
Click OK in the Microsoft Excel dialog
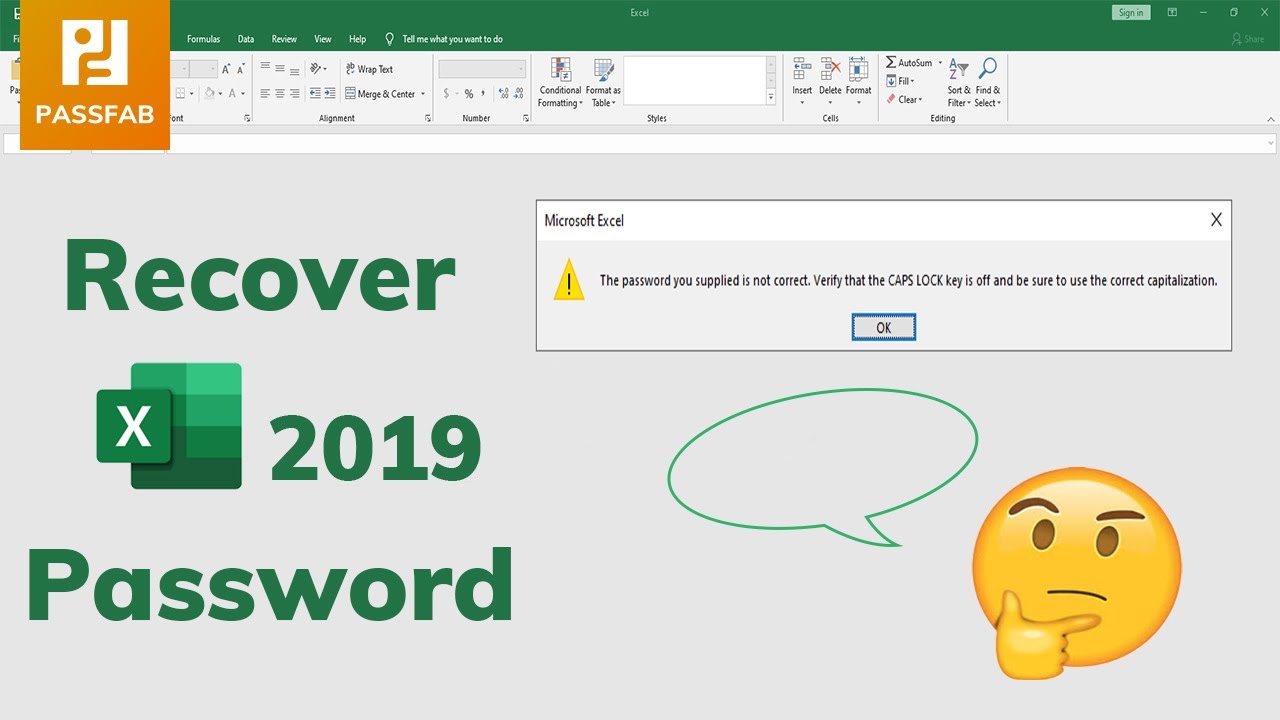tap(883, 327)
